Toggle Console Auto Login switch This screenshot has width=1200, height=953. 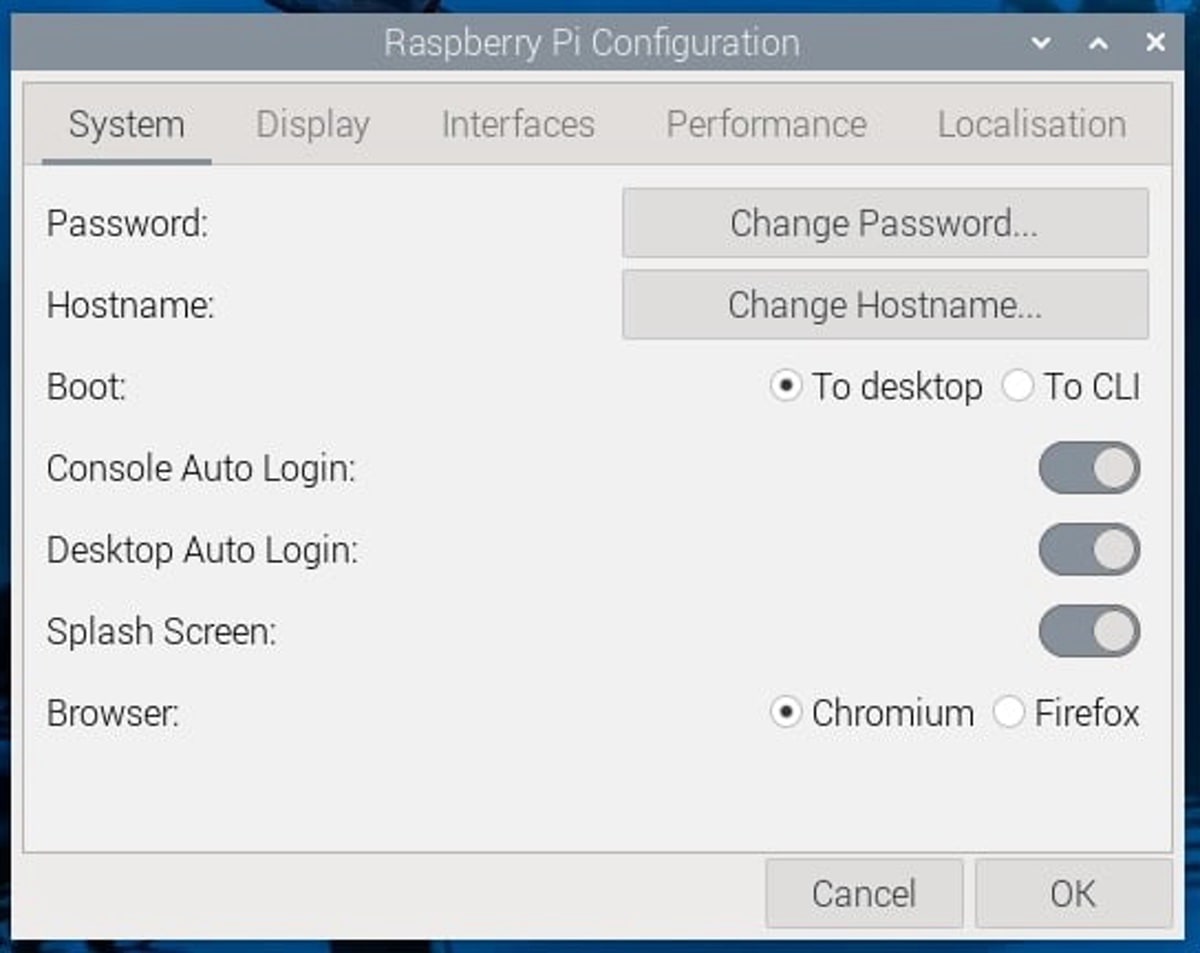click(x=1089, y=468)
